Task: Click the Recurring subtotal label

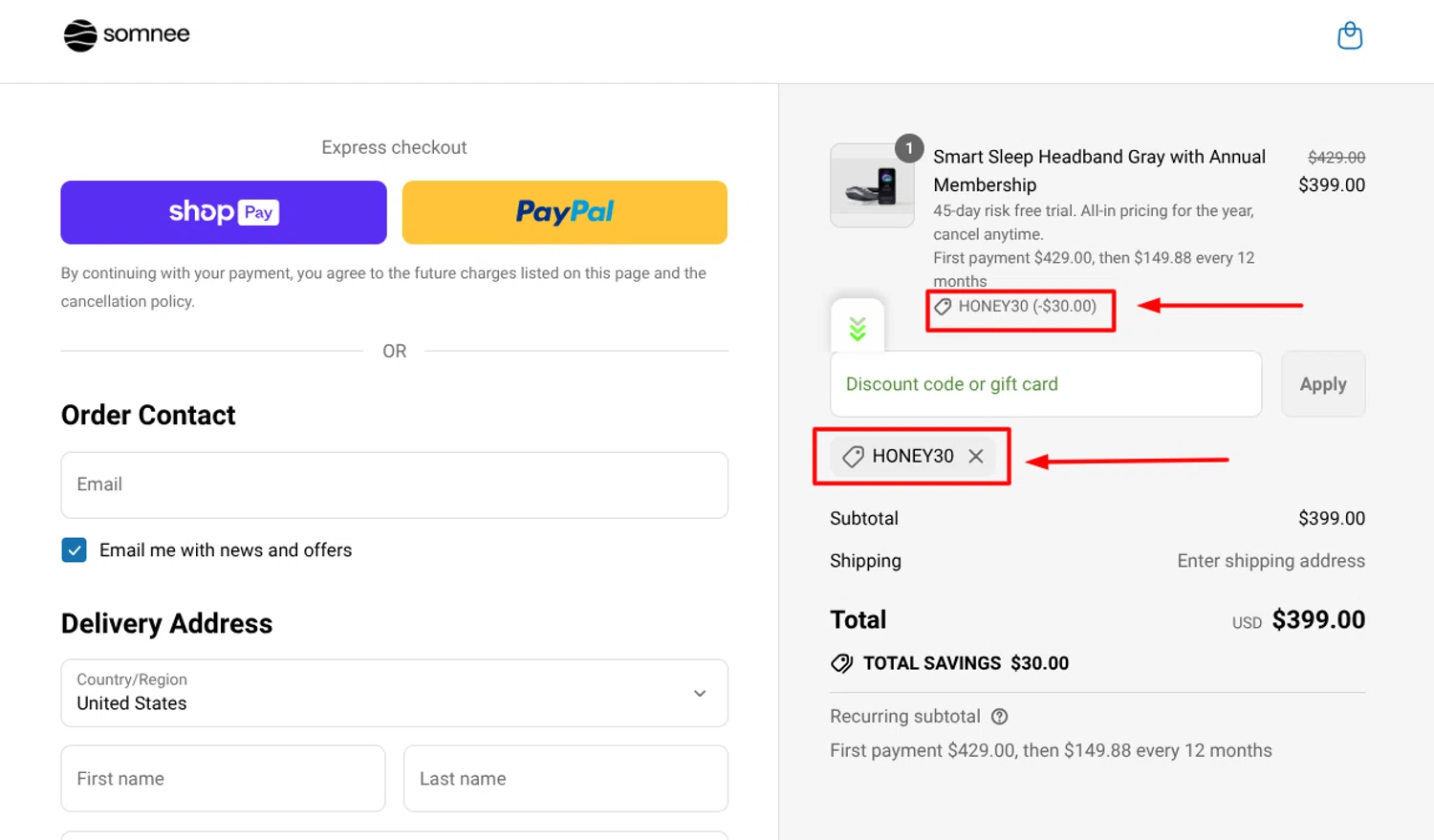Action: [904, 717]
